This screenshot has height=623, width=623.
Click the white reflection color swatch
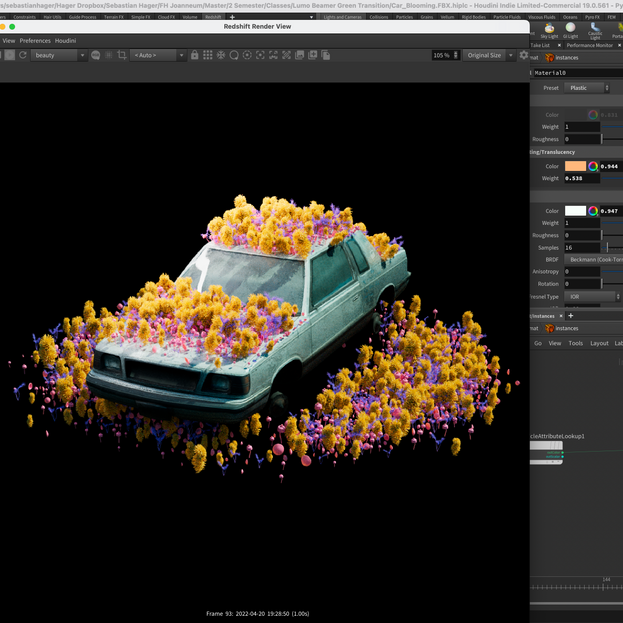pyautogui.click(x=575, y=211)
